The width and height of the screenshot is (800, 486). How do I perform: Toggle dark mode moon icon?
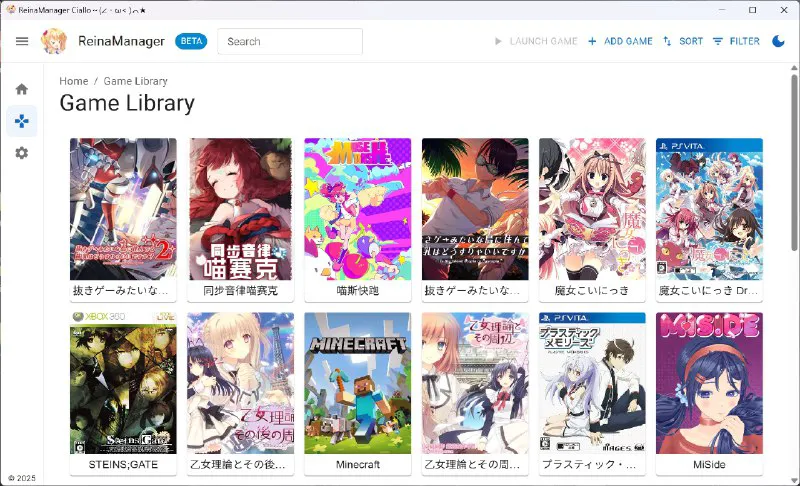[778, 41]
